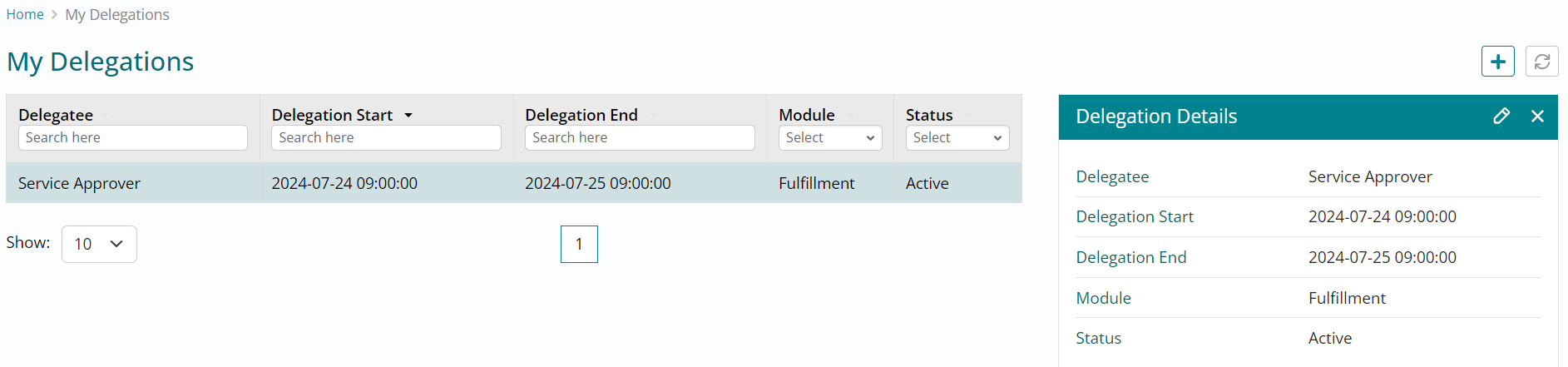Close the Delegation Details panel

[x=1537, y=117]
